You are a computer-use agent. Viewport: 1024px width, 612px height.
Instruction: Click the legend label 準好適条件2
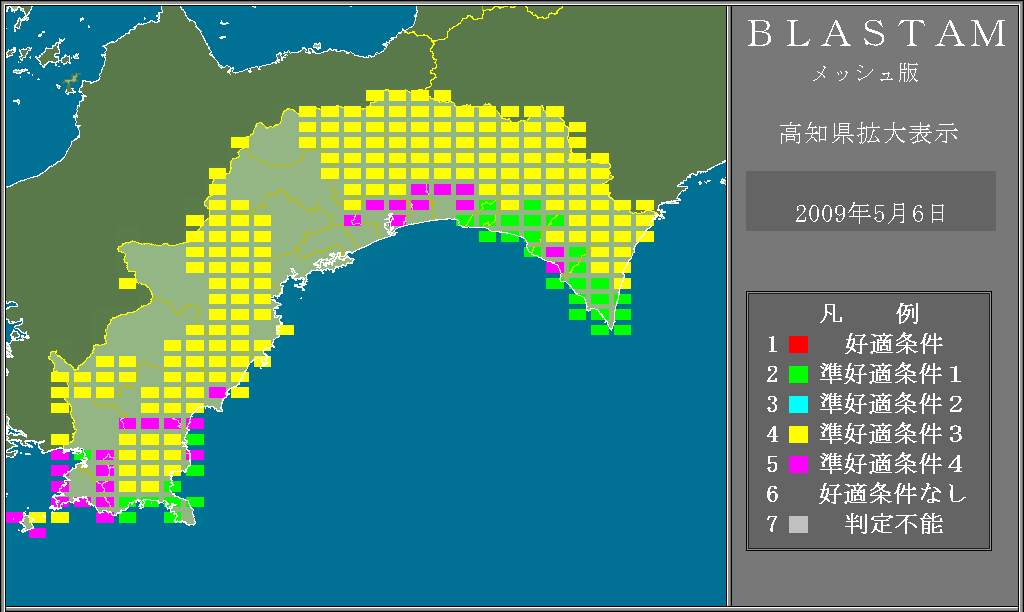891,404
